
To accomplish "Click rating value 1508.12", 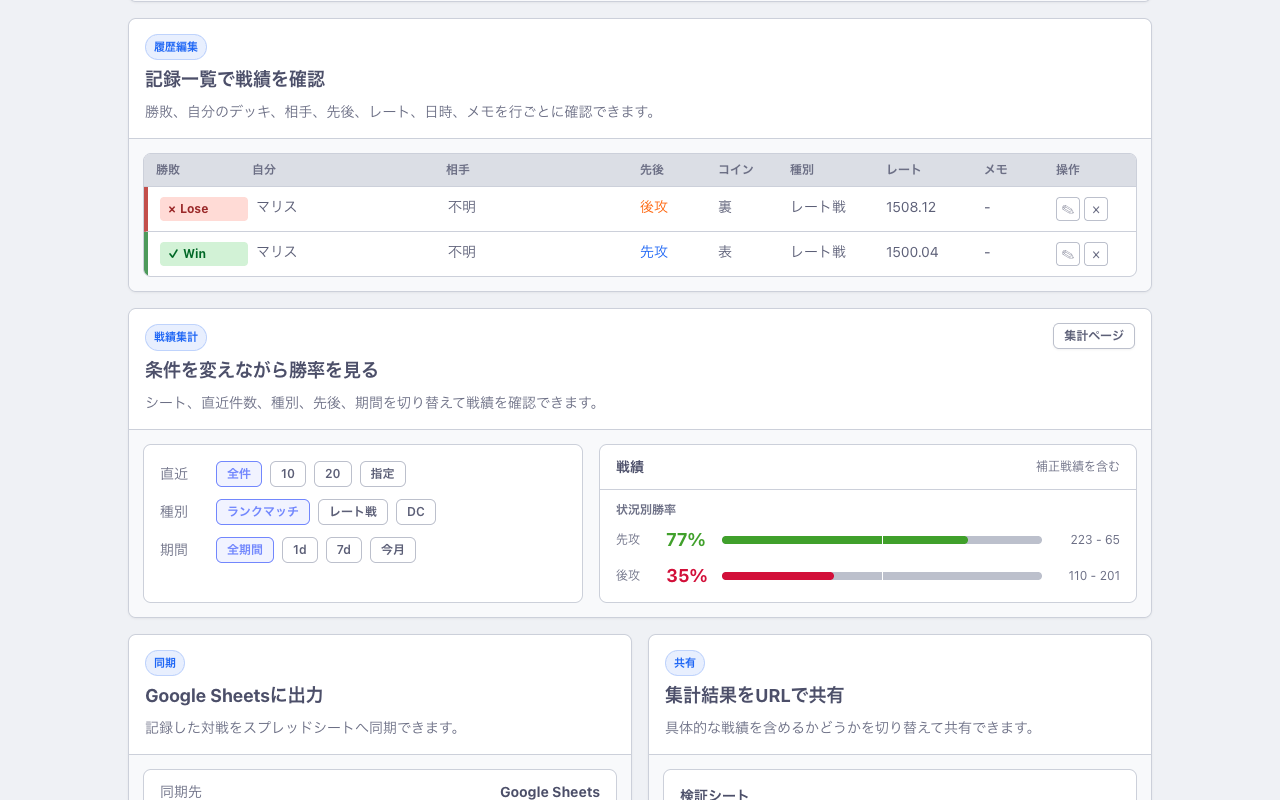I will [x=911, y=207].
